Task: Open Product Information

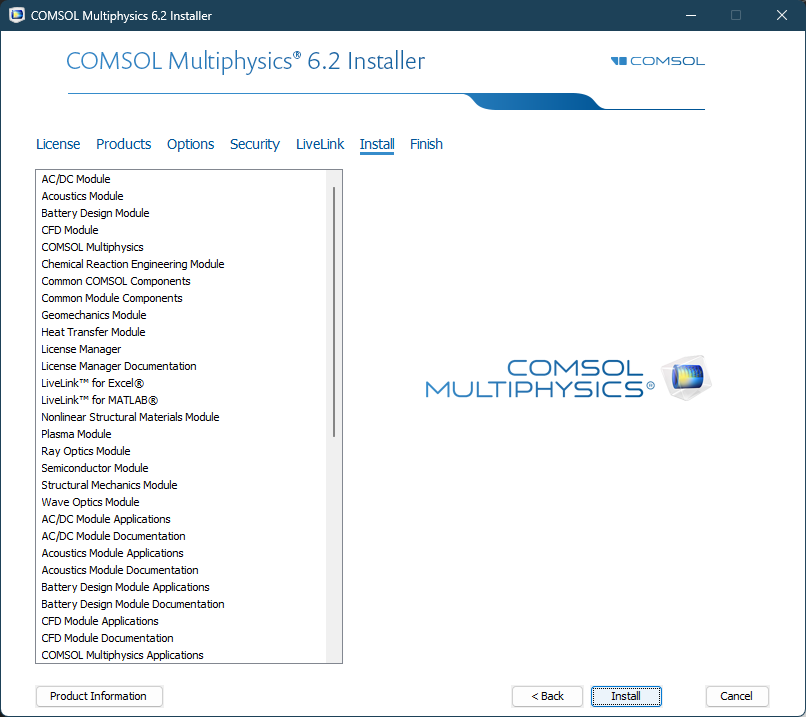Action: tap(99, 696)
